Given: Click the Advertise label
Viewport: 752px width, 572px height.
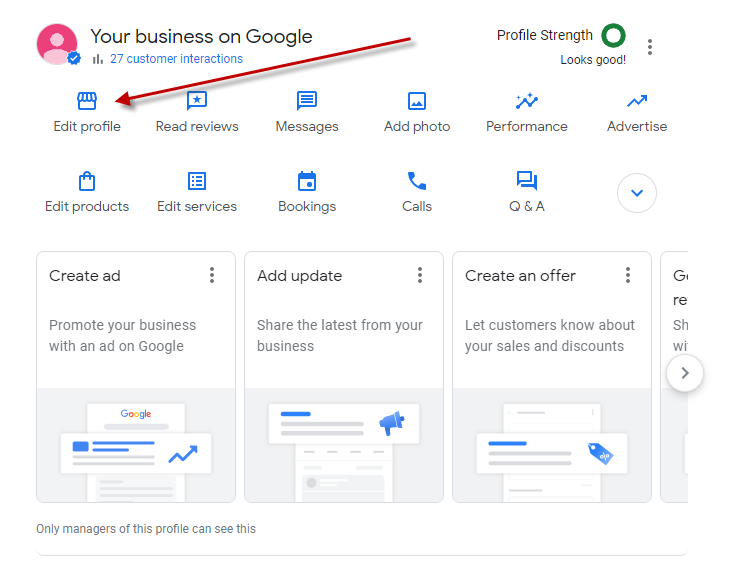Looking at the screenshot, I should [637, 127].
